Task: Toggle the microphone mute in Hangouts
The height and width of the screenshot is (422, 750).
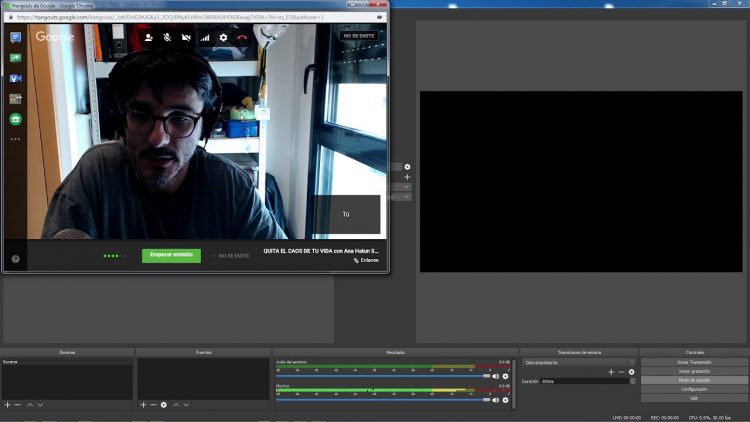Action: (x=167, y=37)
